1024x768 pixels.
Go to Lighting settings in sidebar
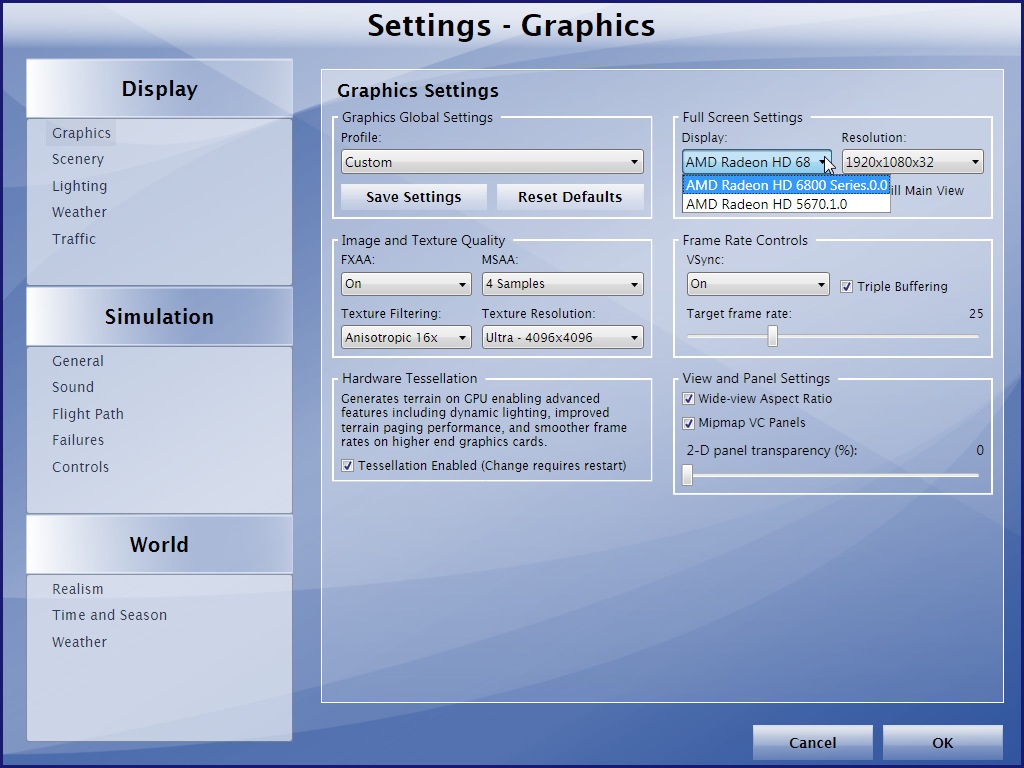79,186
